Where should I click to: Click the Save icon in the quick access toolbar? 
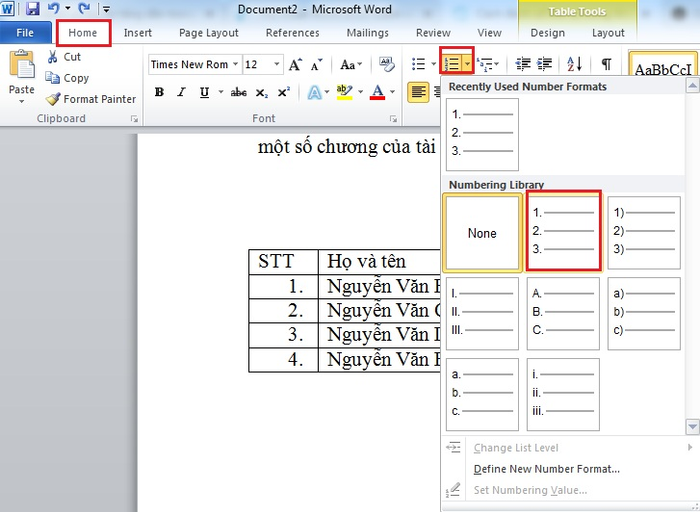click(33, 8)
